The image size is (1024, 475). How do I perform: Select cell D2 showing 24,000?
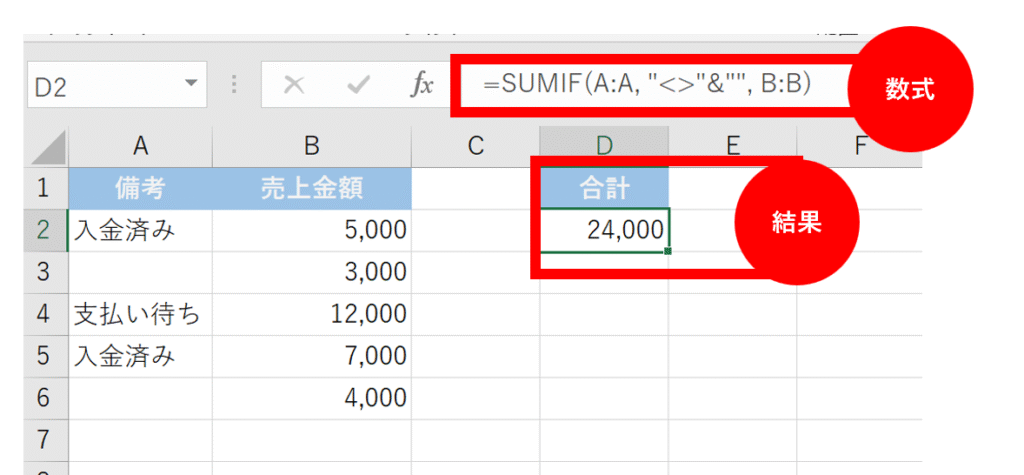pyautogui.click(x=604, y=231)
